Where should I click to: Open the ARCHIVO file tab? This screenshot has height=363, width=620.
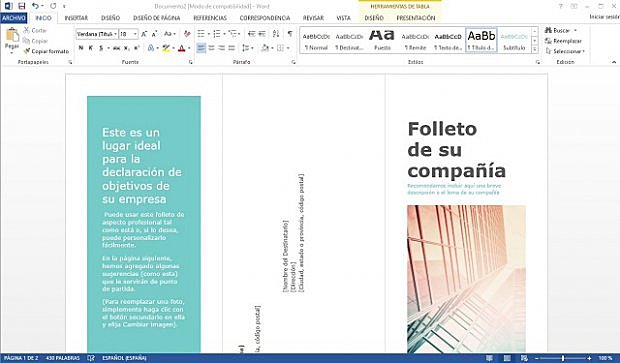[14, 18]
